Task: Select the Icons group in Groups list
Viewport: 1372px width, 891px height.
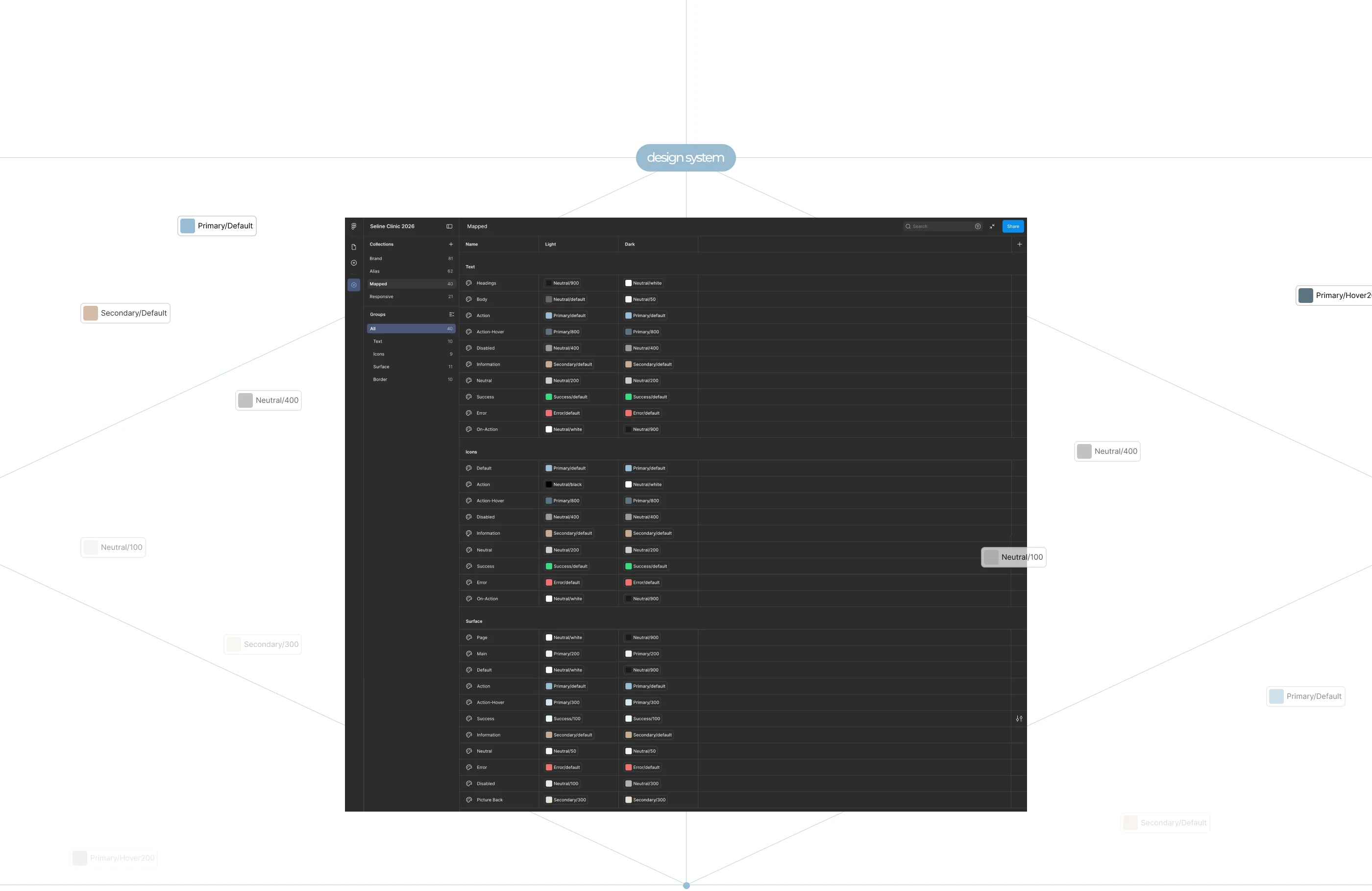Action: [411, 354]
